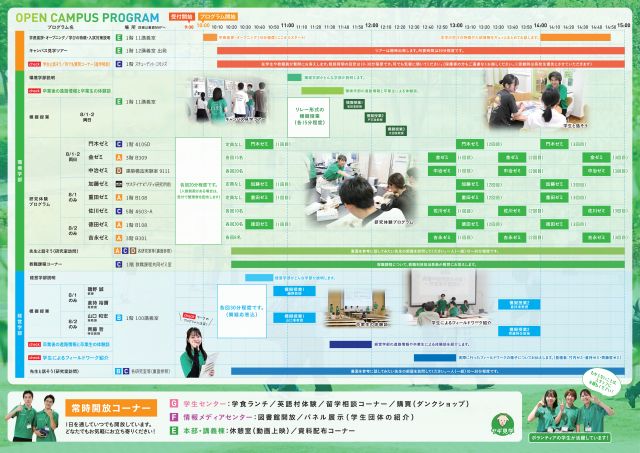Screen dimensions: 640x453
Task: Click the orange A badge in the 徳田ゼミ row
Action: coord(119,224)
